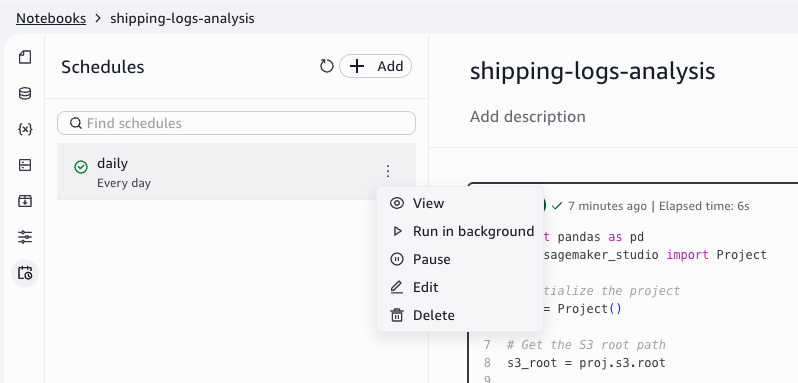
Task: Click the eye icon beside View
Action: tap(396, 203)
